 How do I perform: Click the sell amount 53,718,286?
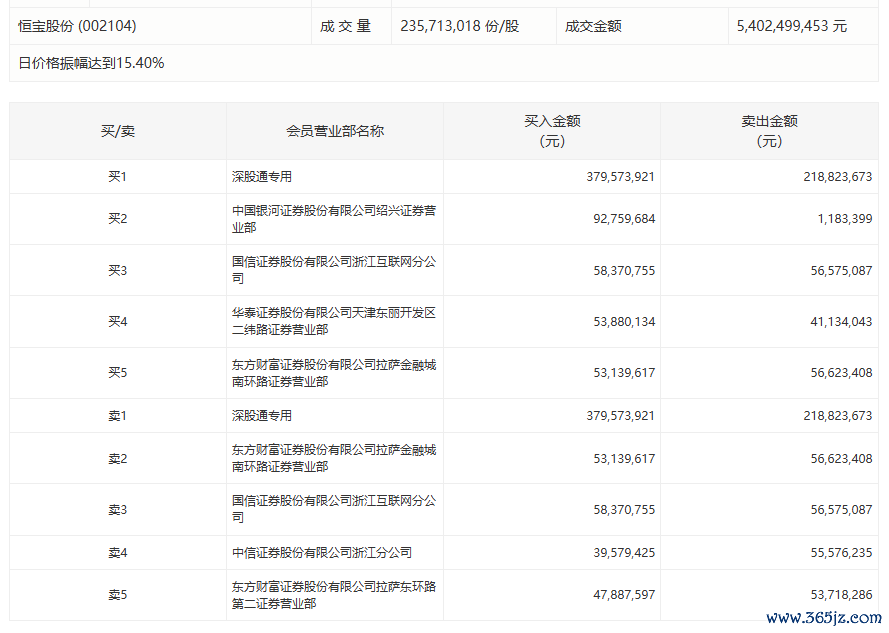click(837, 595)
